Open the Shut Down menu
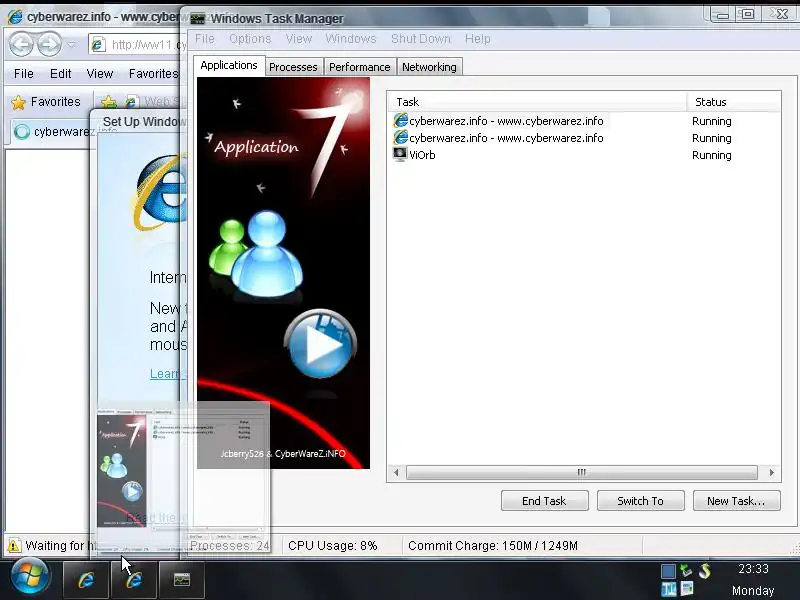 tap(421, 39)
